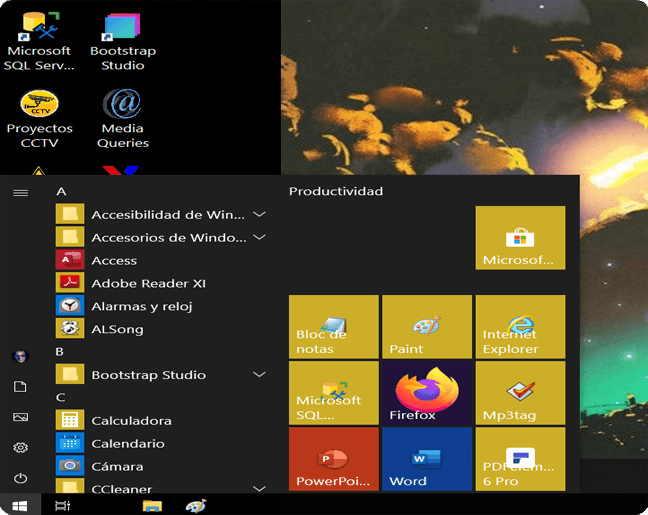
Task: Expand the Accesibilidad de Windows folder
Action: 259,214
